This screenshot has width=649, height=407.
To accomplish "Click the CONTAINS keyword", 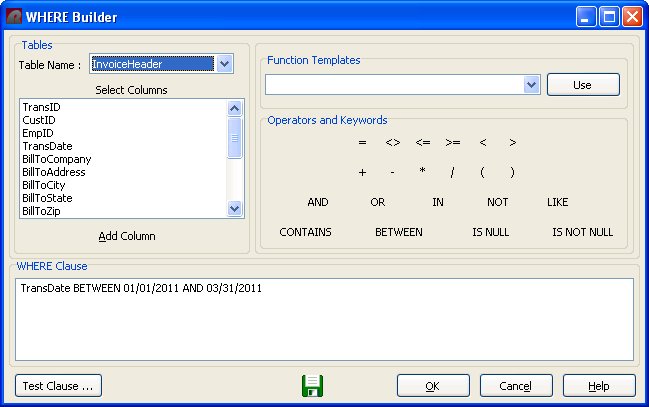I will click(305, 232).
